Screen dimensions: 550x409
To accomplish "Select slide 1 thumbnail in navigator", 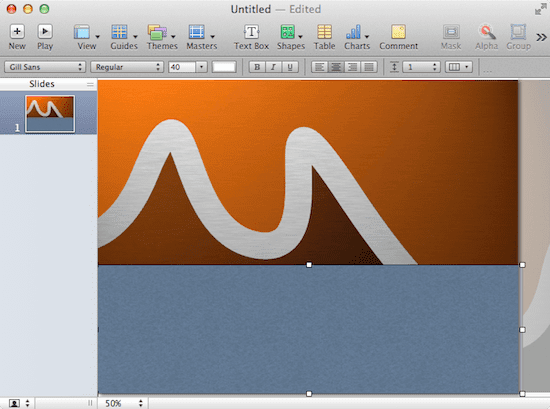I will pyautogui.click(x=50, y=114).
